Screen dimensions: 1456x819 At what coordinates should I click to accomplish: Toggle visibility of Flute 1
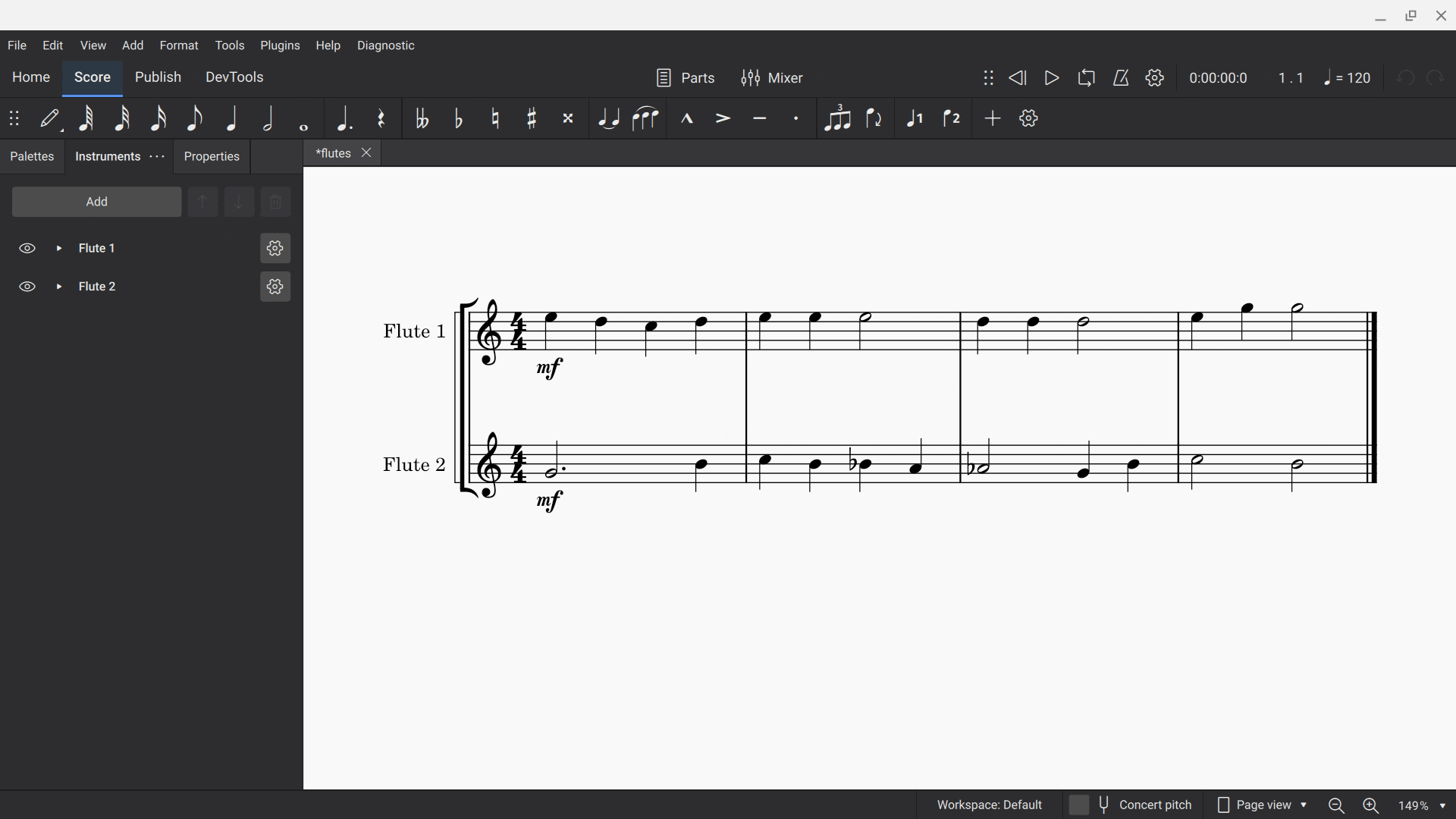[x=27, y=248]
